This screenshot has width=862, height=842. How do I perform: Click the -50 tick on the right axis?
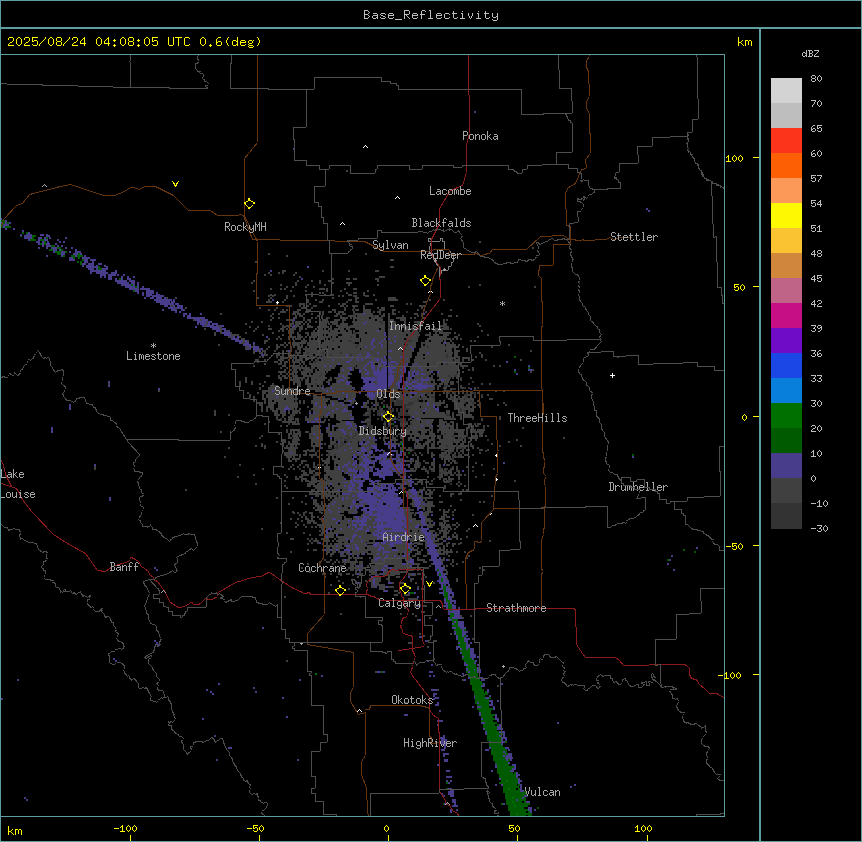(x=734, y=546)
